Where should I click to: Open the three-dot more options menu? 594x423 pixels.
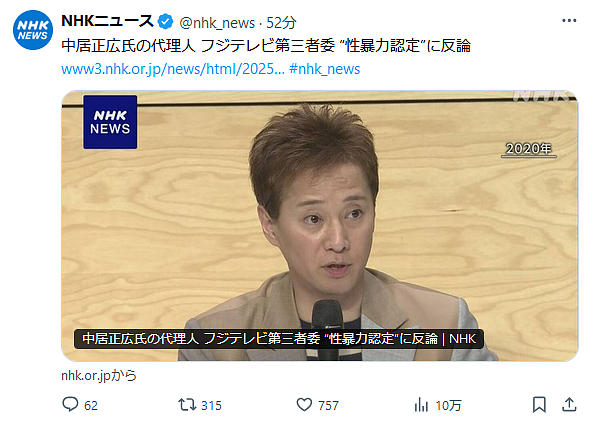pos(569,21)
